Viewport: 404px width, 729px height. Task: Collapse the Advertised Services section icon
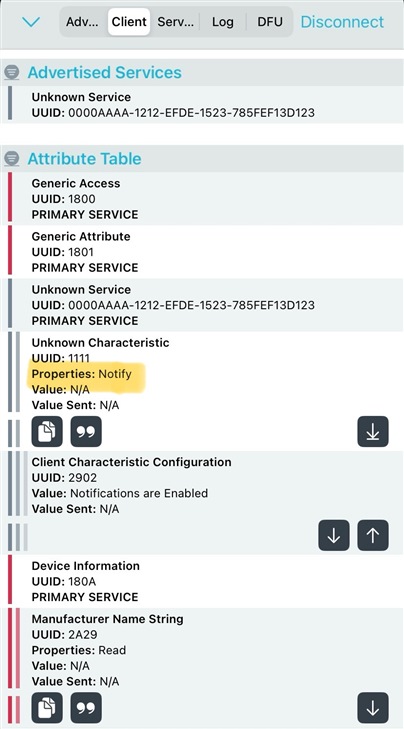pyautogui.click(x=12, y=73)
